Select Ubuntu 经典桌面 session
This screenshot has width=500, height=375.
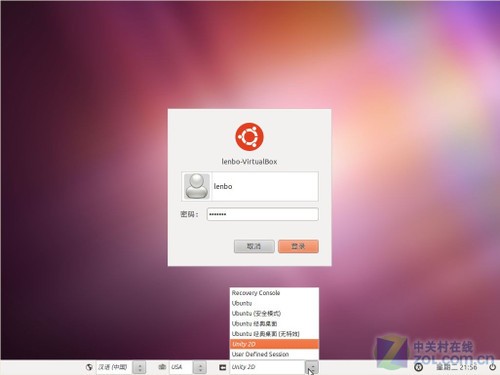coord(274,324)
